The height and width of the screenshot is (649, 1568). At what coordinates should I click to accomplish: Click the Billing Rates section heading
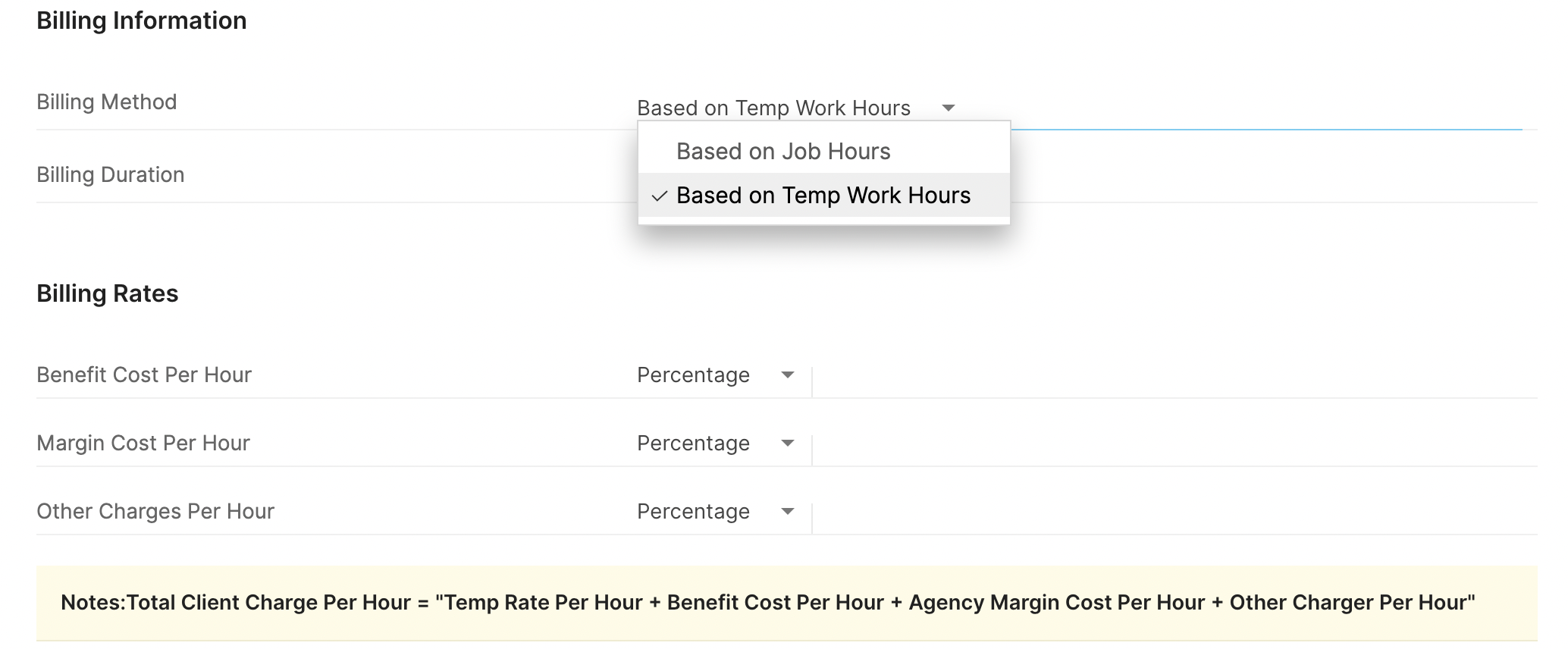click(x=108, y=294)
